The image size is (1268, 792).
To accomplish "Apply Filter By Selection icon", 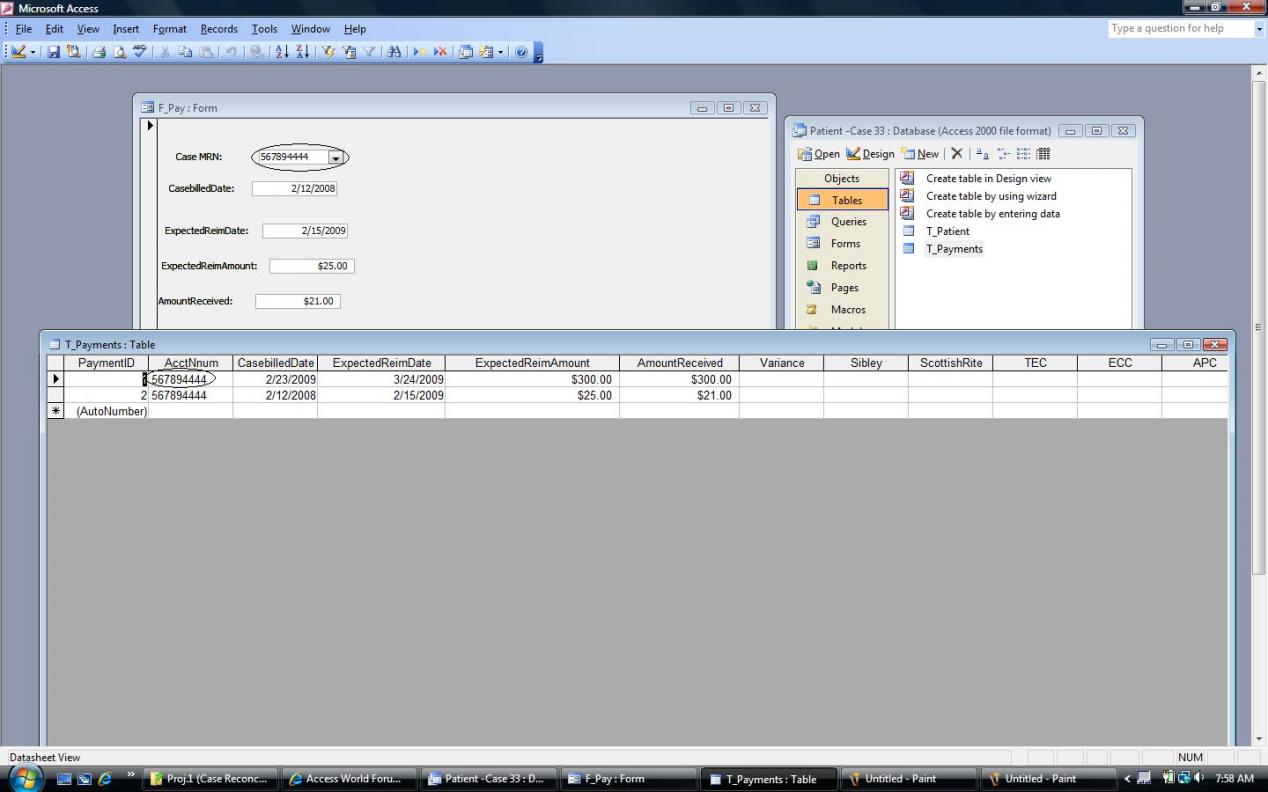I will [x=328, y=52].
